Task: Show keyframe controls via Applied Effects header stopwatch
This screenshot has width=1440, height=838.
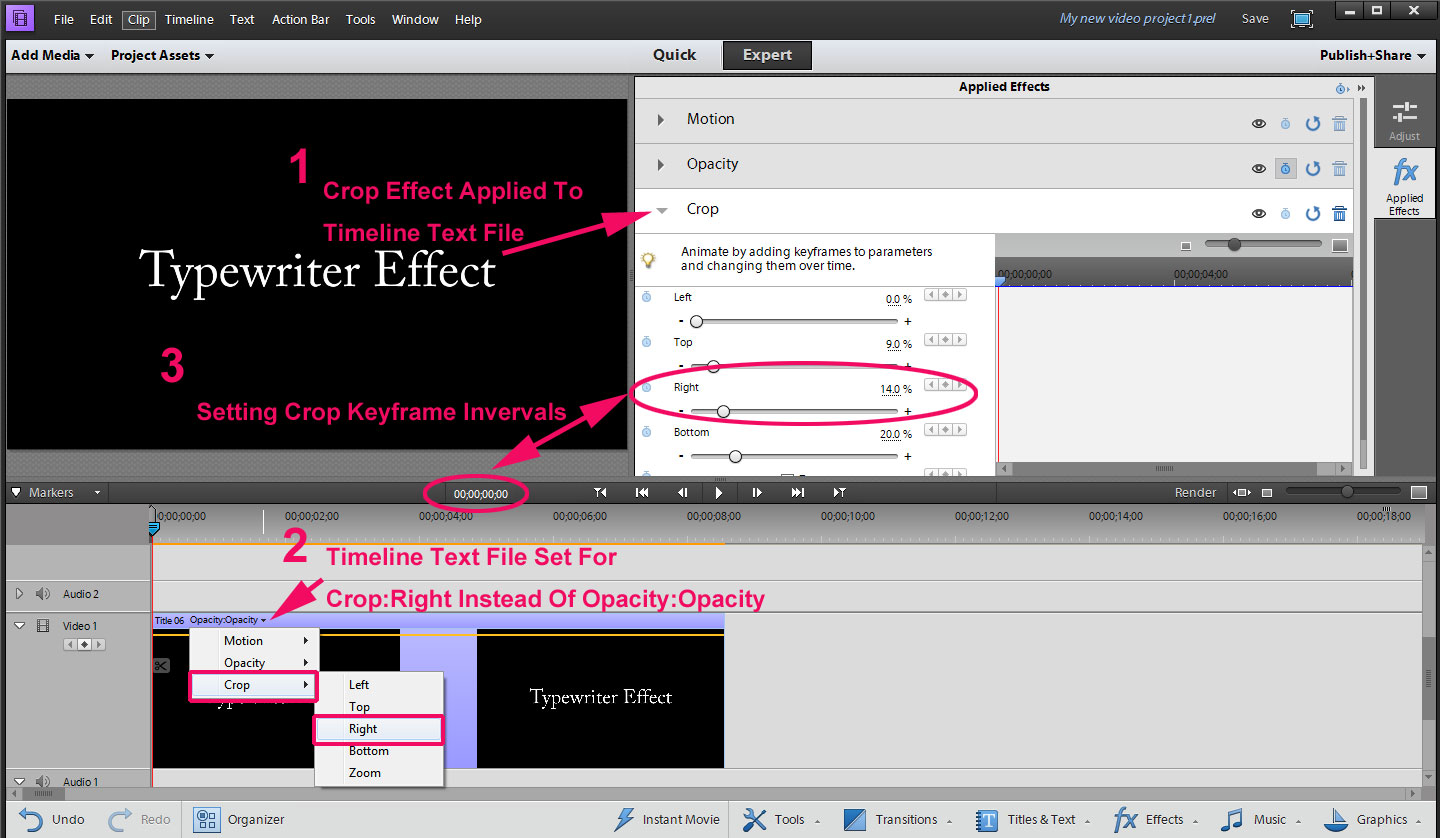Action: click(x=1341, y=88)
